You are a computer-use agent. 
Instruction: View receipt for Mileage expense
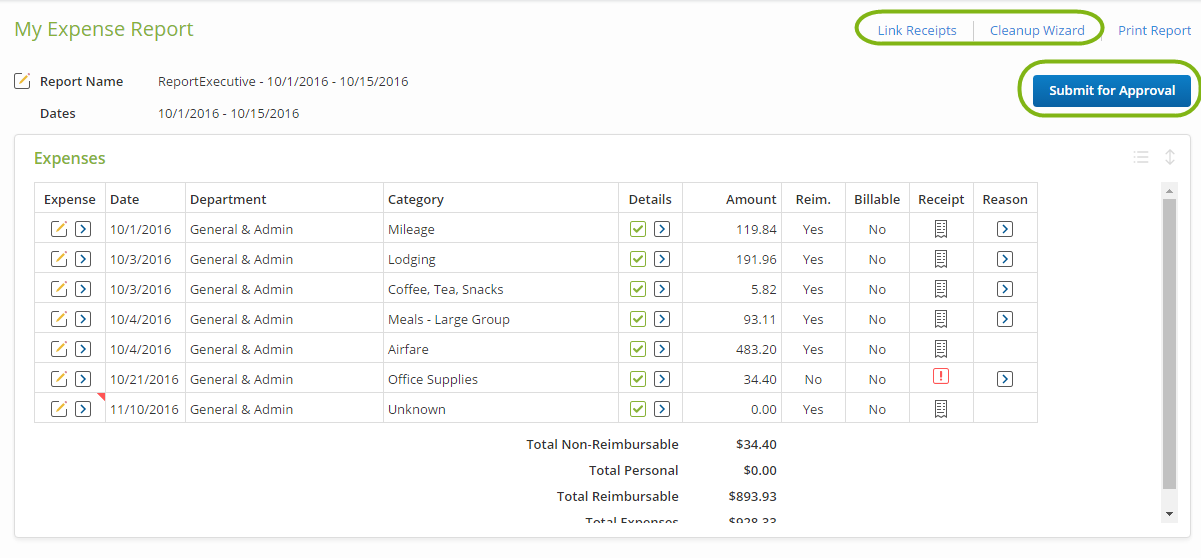click(x=941, y=229)
